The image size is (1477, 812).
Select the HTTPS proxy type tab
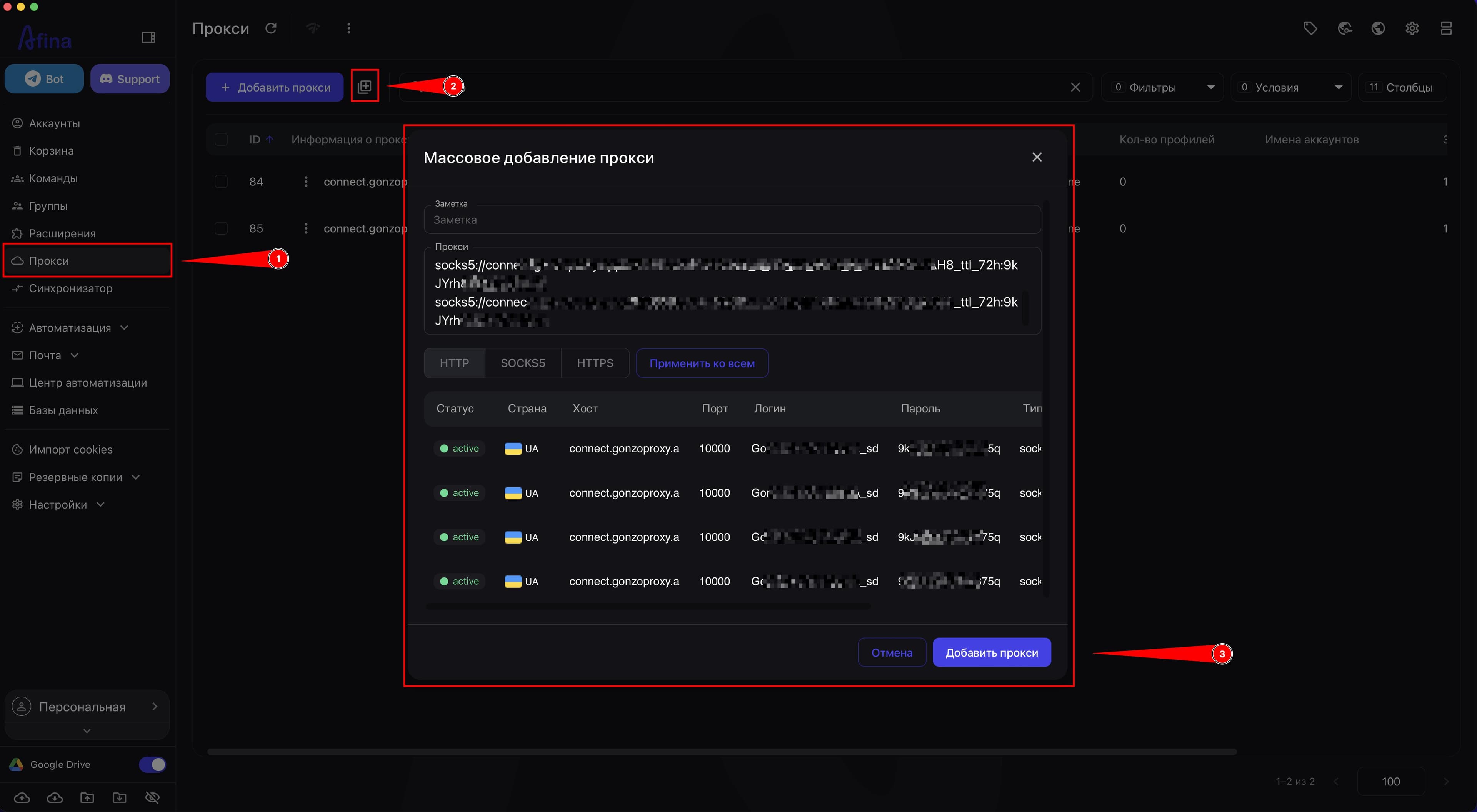[x=595, y=363]
